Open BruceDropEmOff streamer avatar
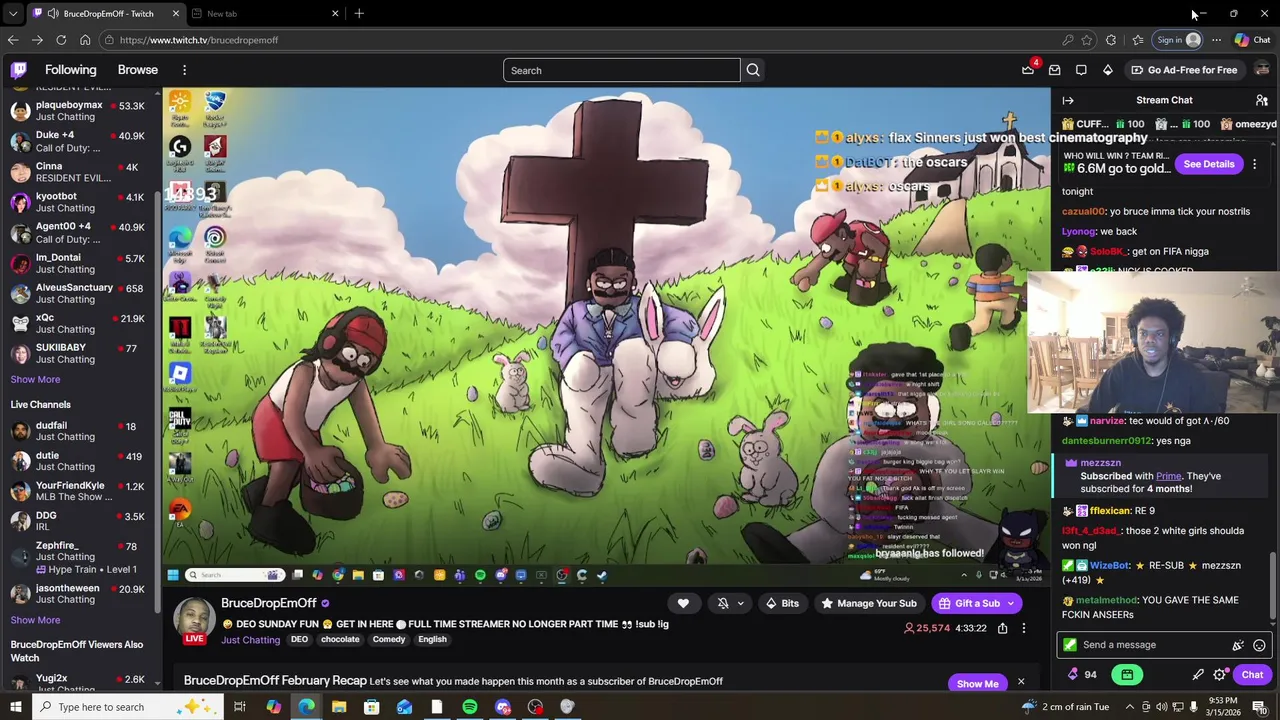Screen dimensions: 1280x720 (194, 619)
